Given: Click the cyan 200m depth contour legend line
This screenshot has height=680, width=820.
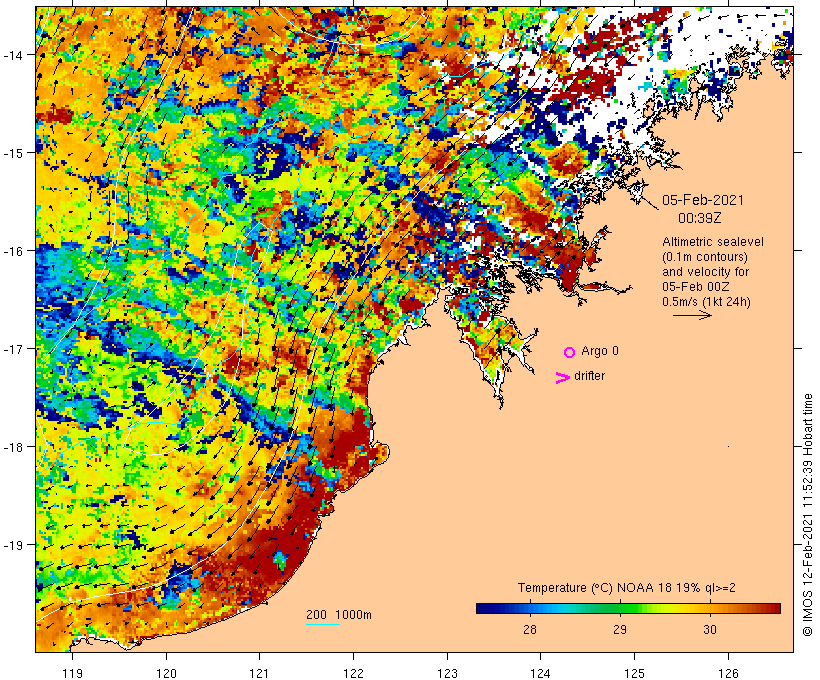Looking at the screenshot, I should coord(323,624).
